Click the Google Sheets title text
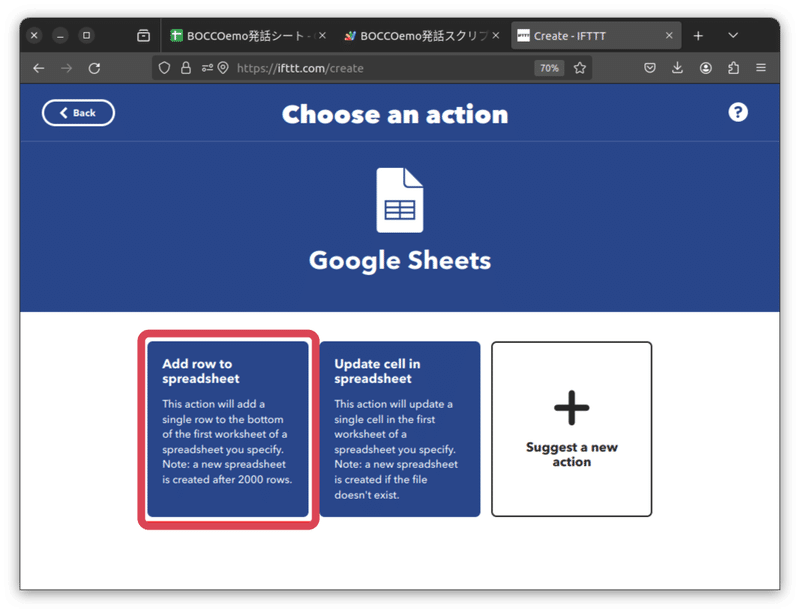 (399, 261)
